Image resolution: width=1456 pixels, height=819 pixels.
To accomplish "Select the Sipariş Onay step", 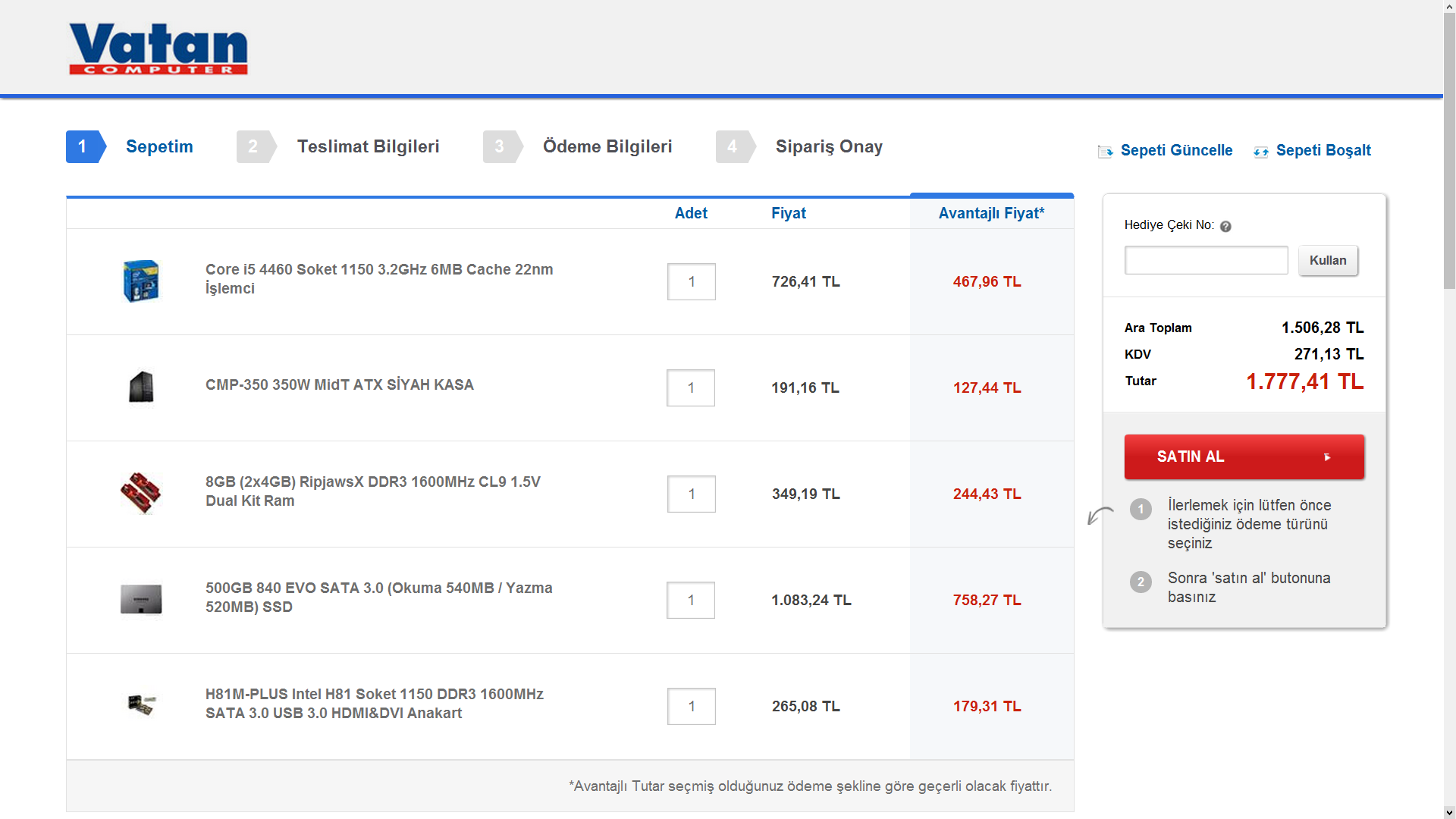I will point(828,147).
